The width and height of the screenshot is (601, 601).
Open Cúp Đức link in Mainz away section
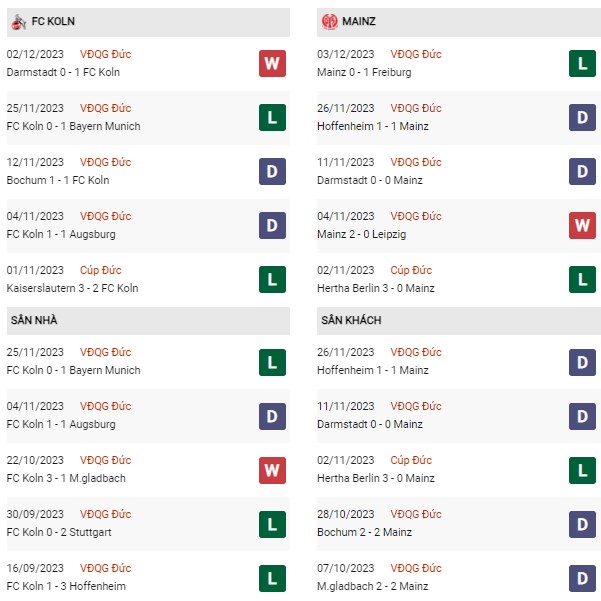pos(411,460)
